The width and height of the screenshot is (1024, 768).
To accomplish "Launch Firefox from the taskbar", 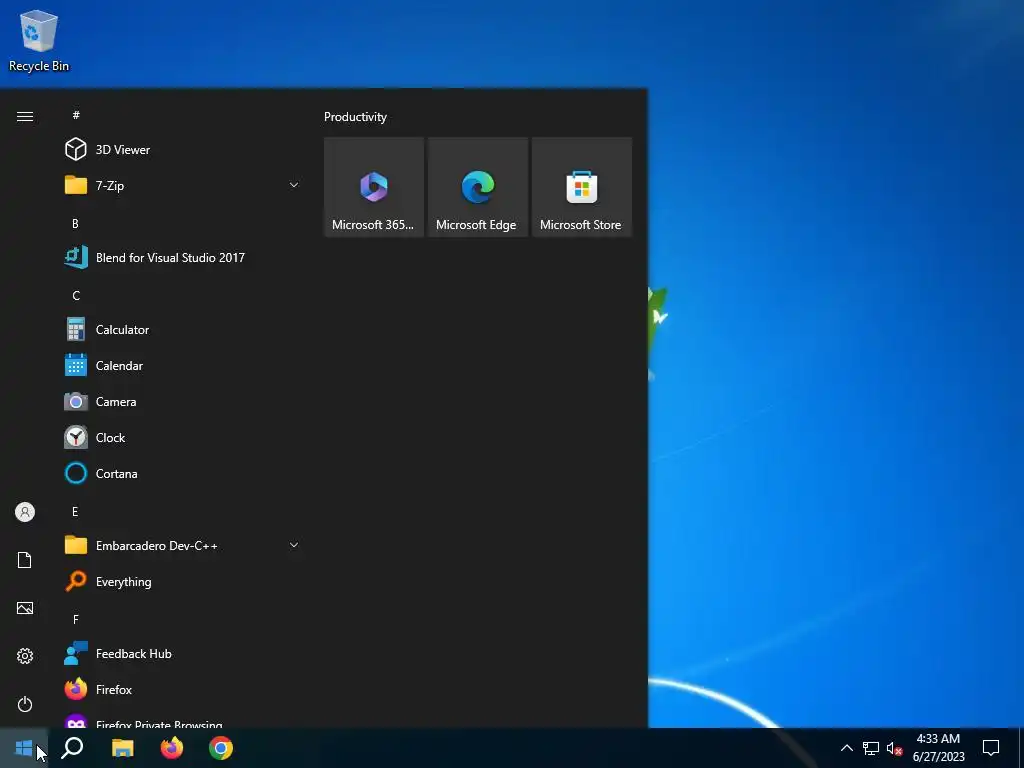I will 172,748.
